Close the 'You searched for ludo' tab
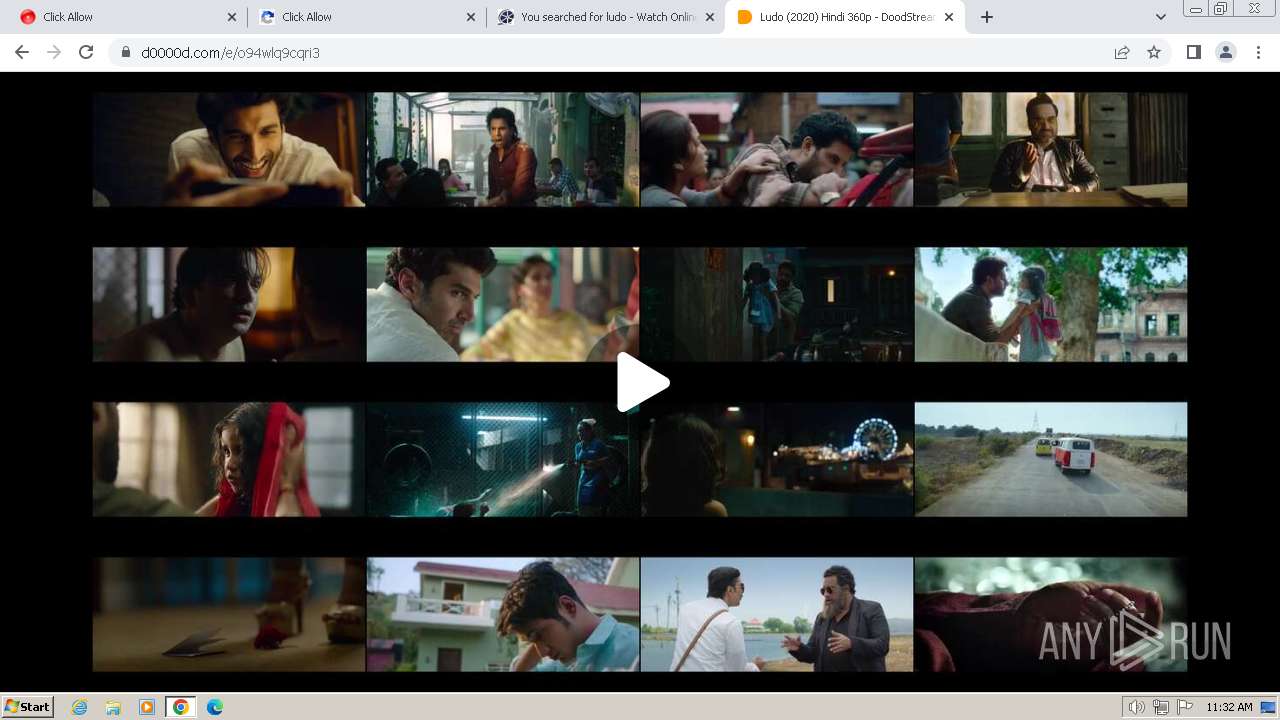Viewport: 1280px width, 720px height. (x=710, y=17)
